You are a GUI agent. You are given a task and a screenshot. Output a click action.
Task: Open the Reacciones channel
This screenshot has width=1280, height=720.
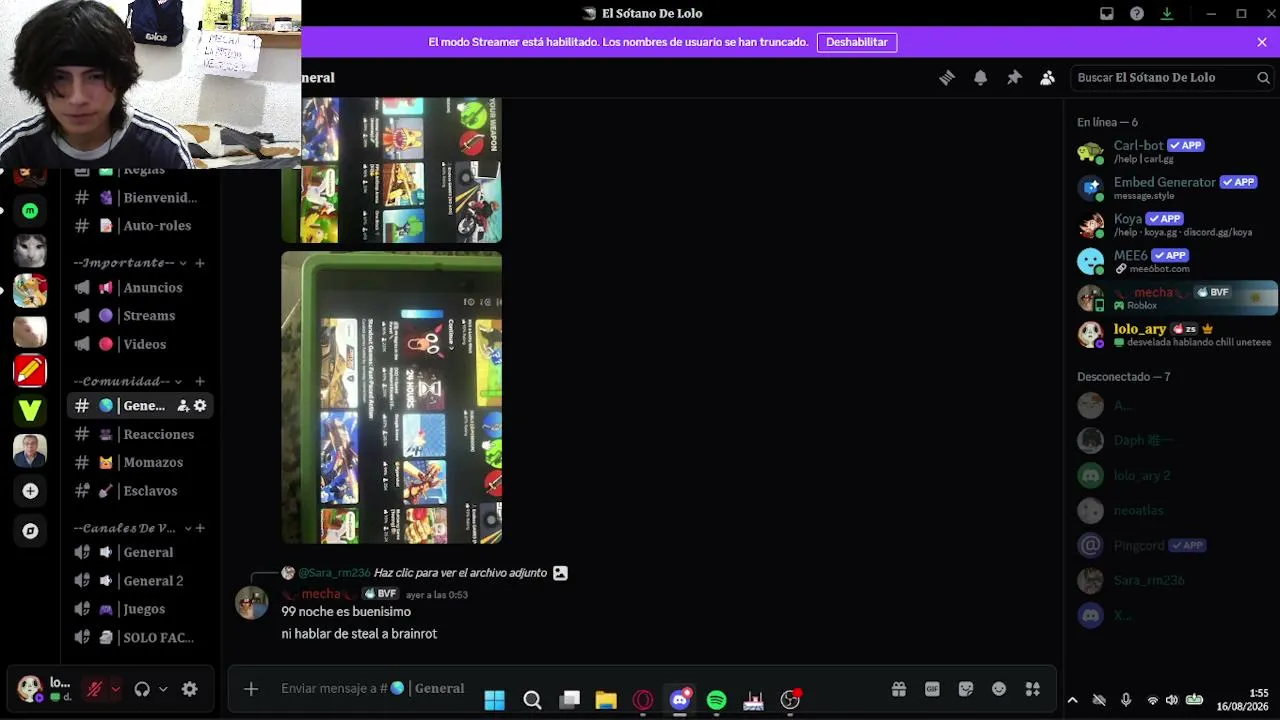(x=140, y=434)
